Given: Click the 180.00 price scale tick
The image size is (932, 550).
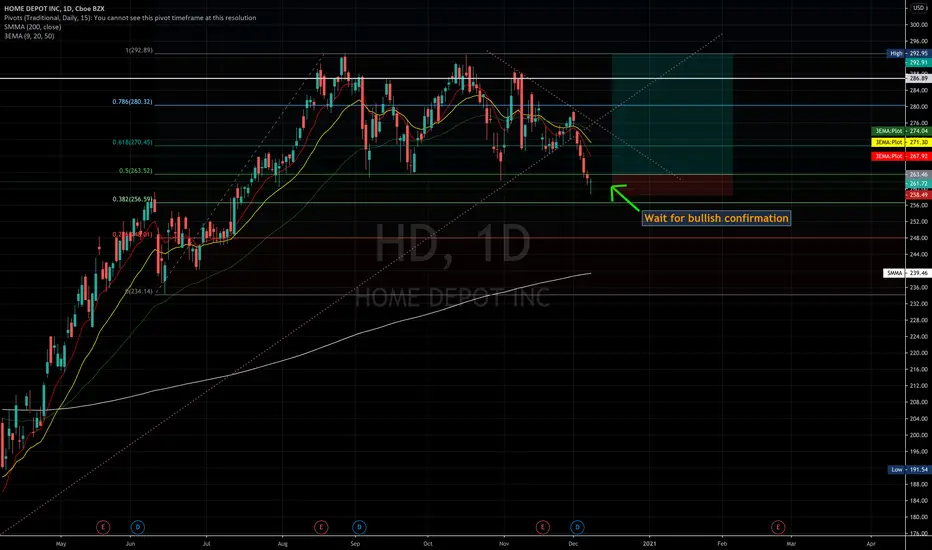Looking at the screenshot, I should pos(919,517).
